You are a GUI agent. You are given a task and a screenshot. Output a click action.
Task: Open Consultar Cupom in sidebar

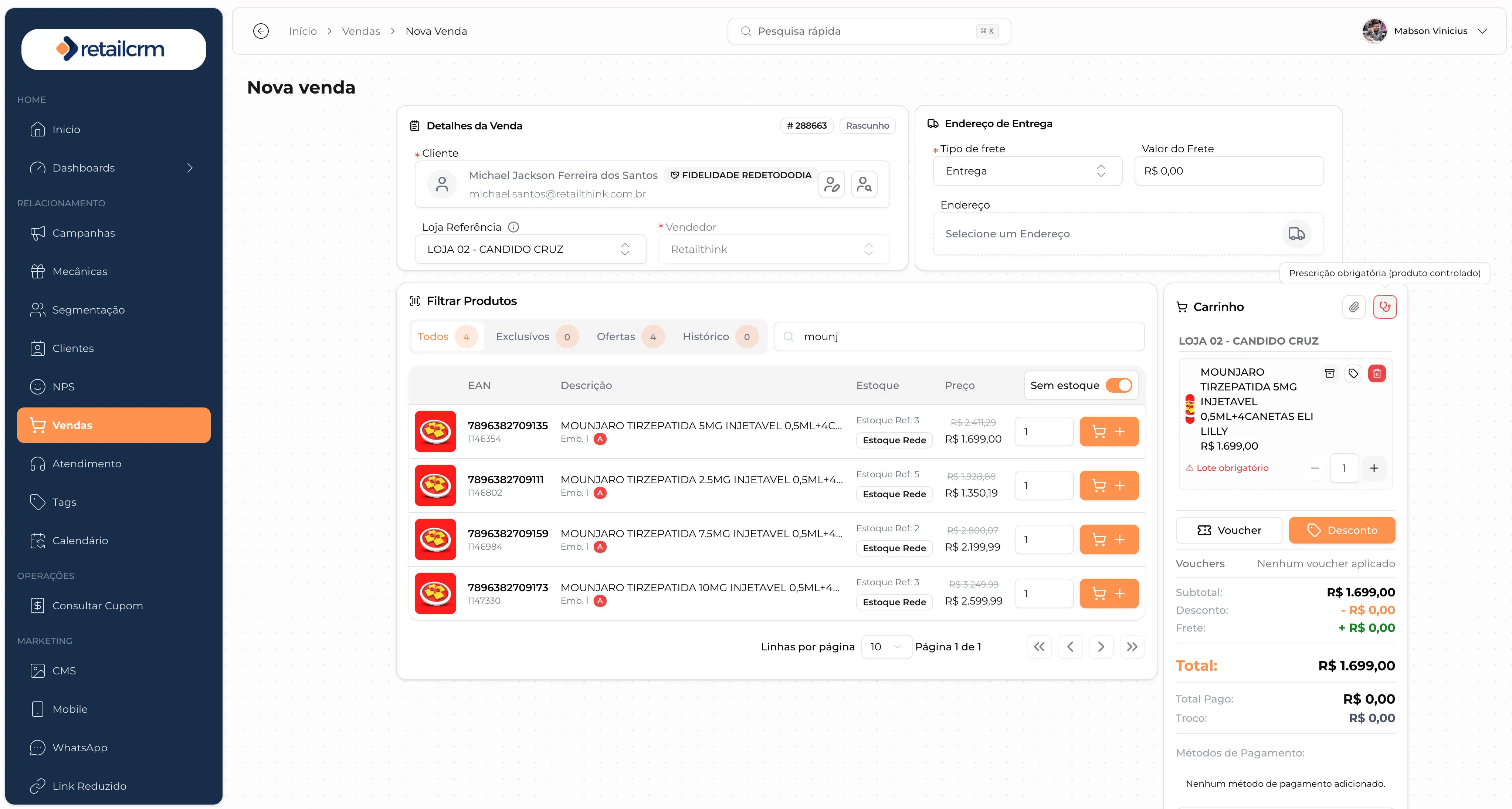point(114,606)
